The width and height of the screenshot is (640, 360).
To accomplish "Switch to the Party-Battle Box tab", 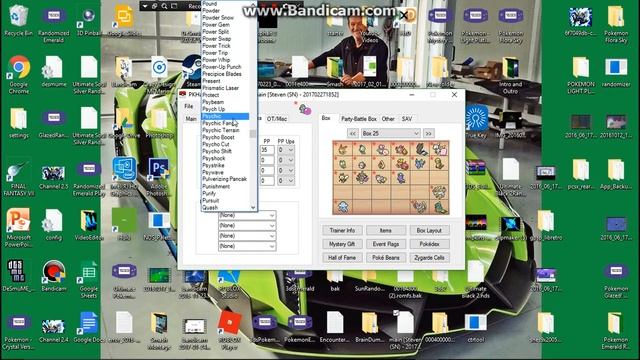I will pyautogui.click(x=359, y=119).
